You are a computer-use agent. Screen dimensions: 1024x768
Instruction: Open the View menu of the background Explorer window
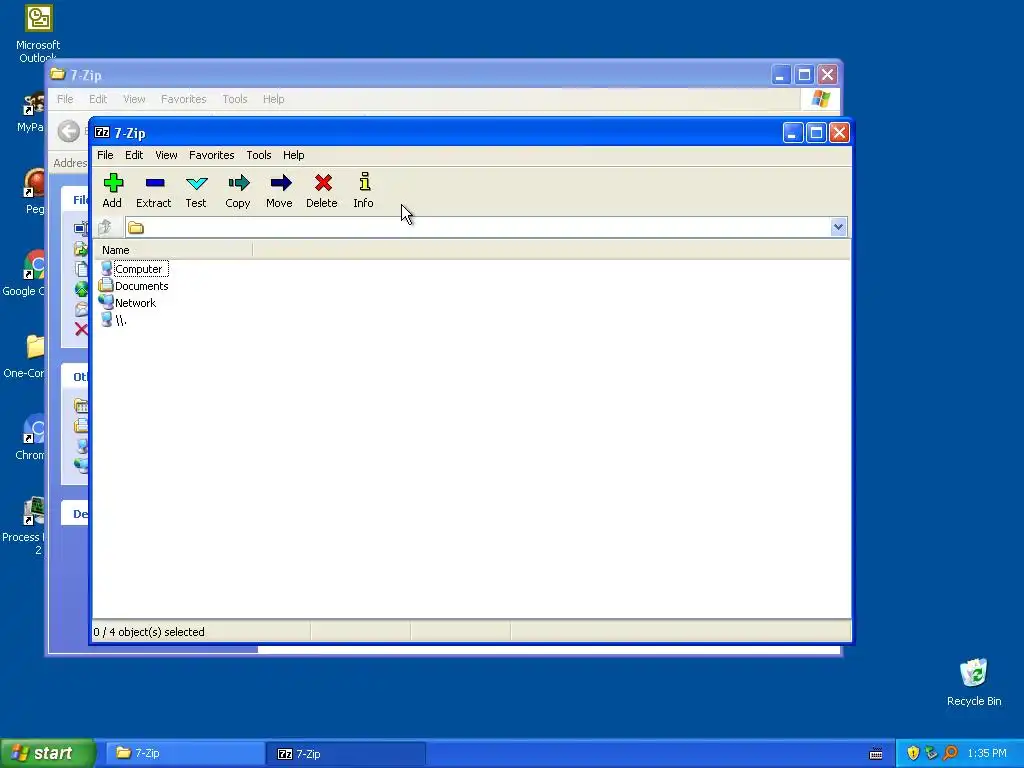coord(134,99)
